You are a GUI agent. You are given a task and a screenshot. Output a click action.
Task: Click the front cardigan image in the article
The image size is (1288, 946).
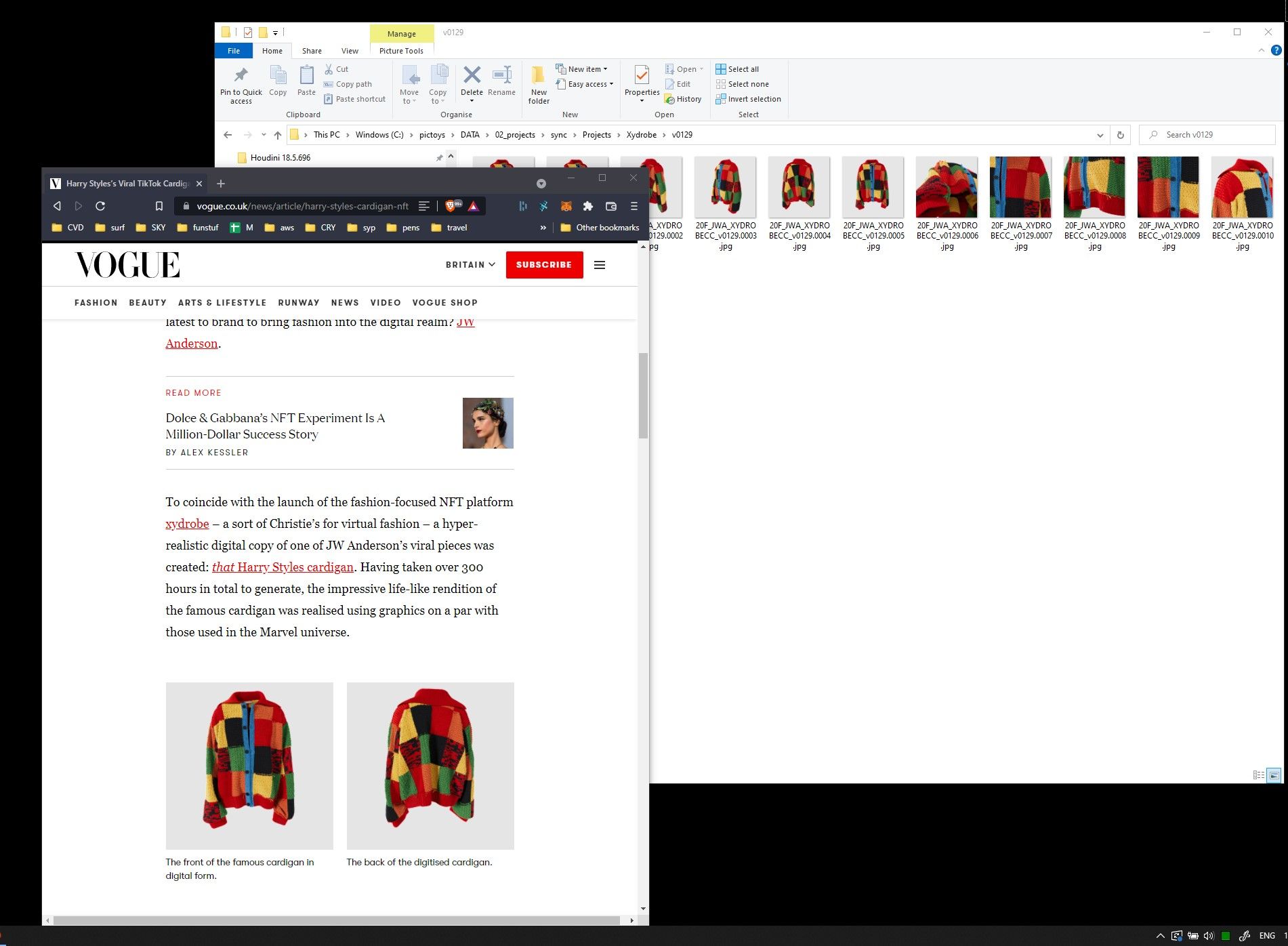click(249, 766)
